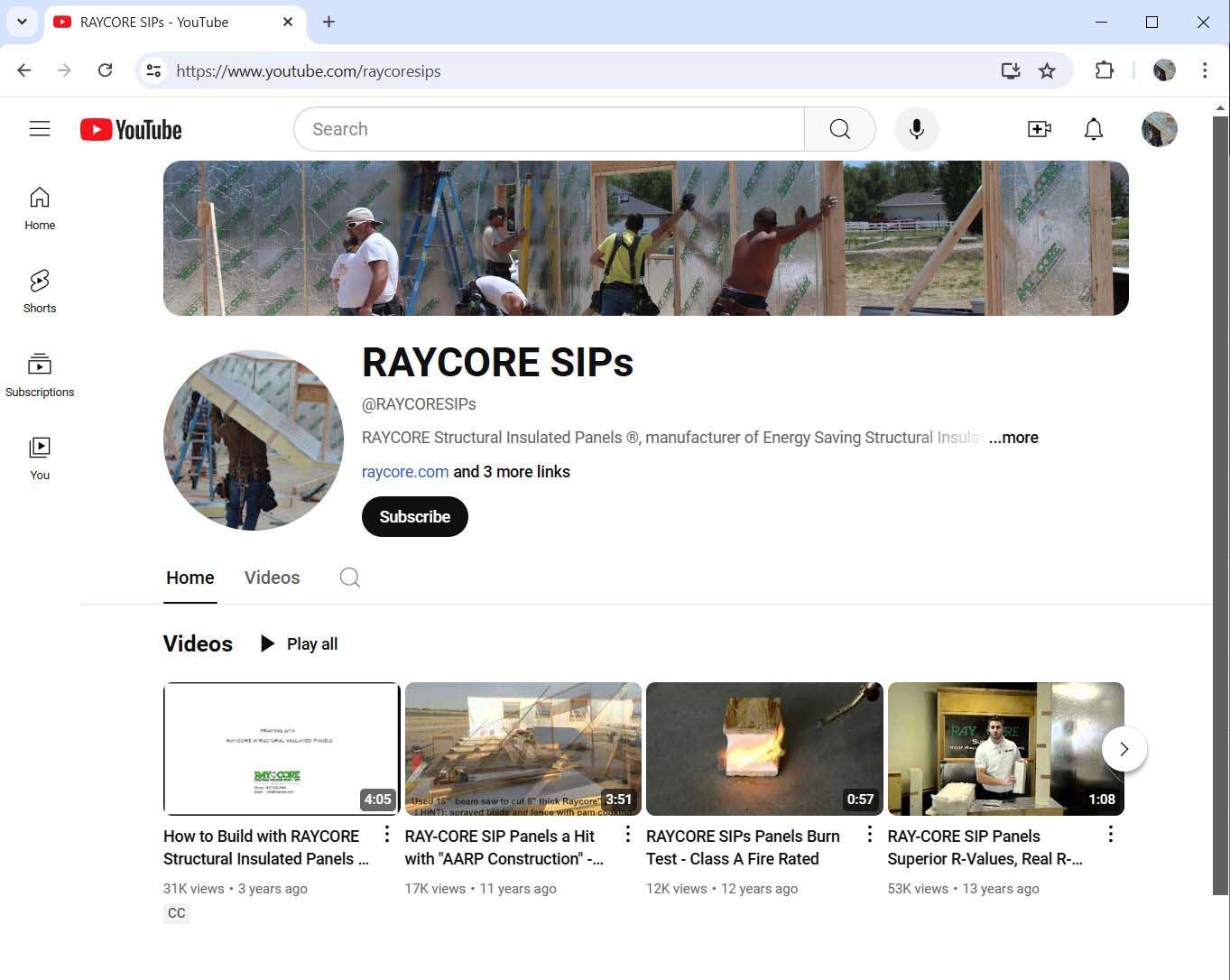
Task: Open Shorts from the sidebar
Action: (x=40, y=291)
